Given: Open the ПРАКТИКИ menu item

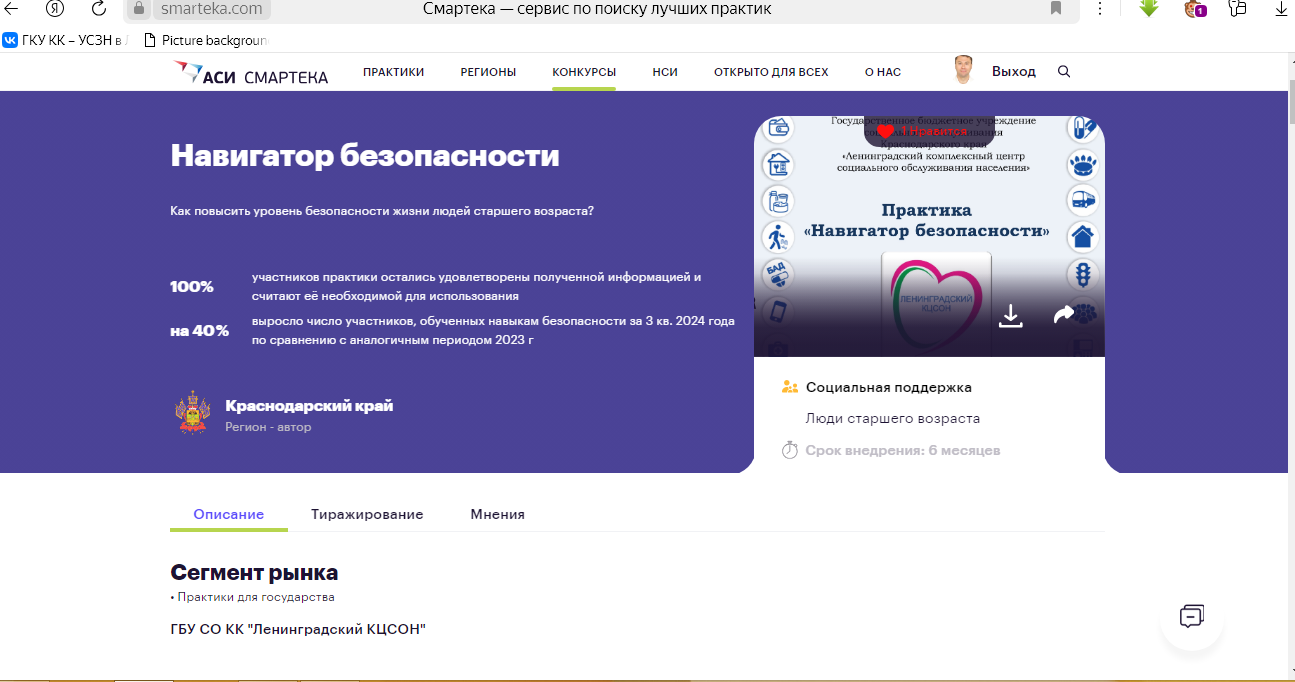Looking at the screenshot, I should [393, 72].
